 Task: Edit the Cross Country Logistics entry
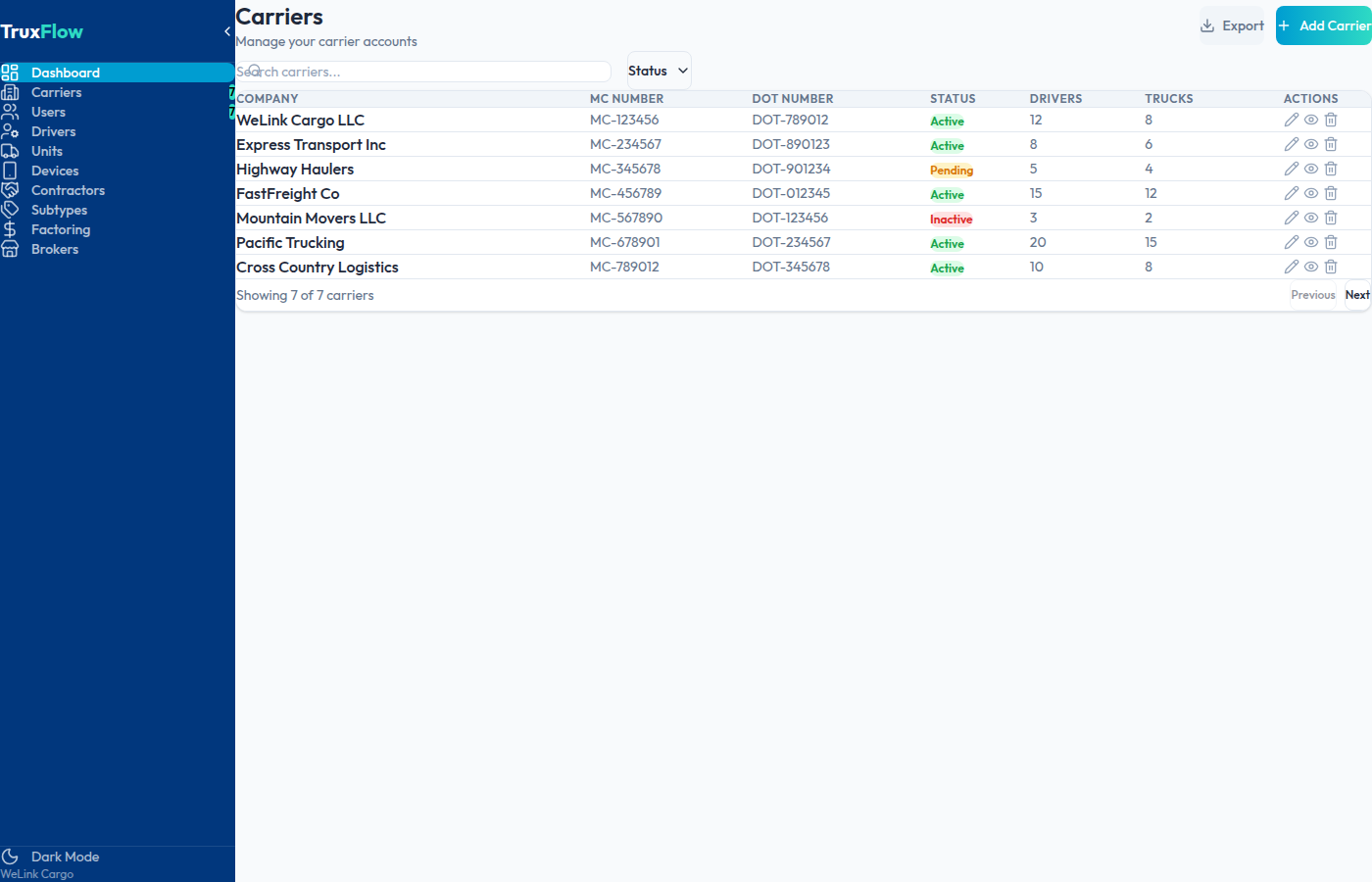[1291, 267]
